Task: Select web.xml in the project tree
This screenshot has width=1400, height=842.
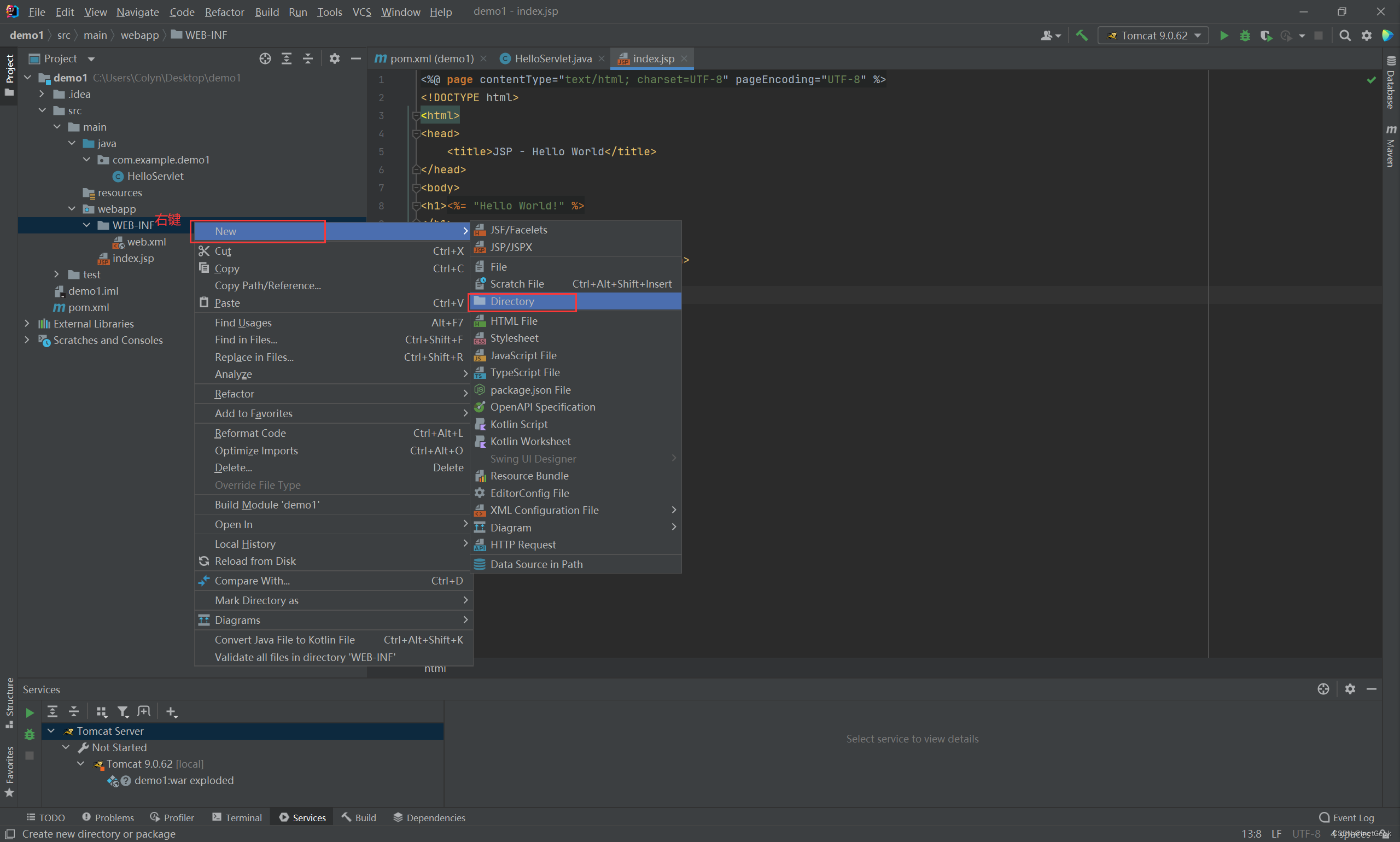Action: click(x=147, y=242)
